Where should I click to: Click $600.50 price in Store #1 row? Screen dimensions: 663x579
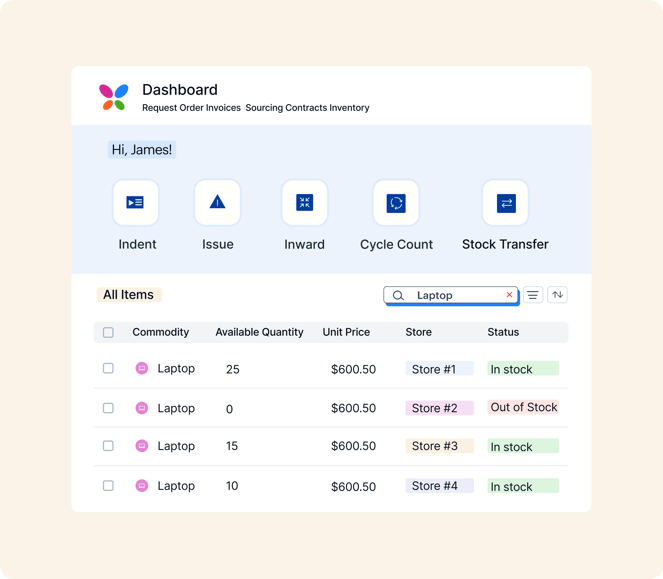click(353, 370)
